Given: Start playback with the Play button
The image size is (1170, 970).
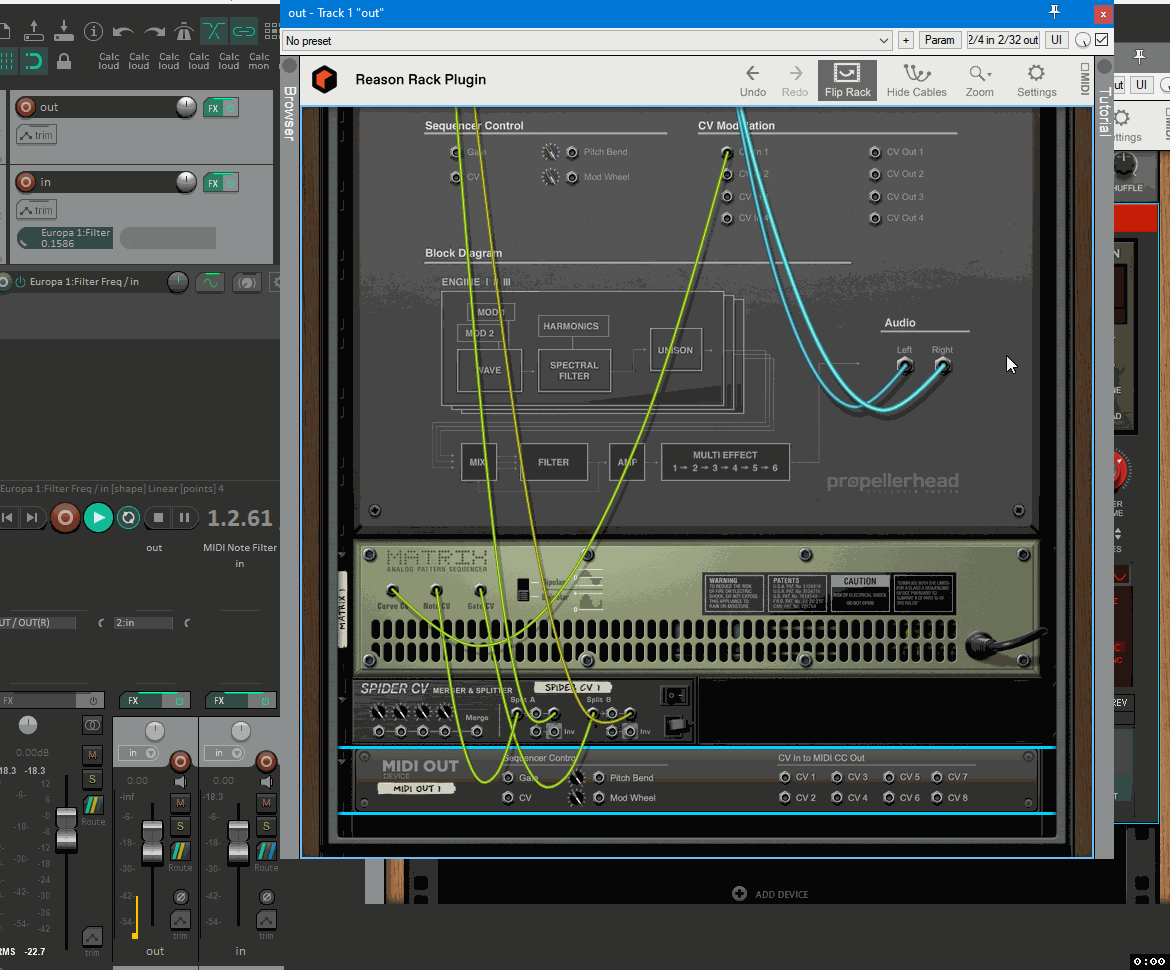Looking at the screenshot, I should (98, 517).
